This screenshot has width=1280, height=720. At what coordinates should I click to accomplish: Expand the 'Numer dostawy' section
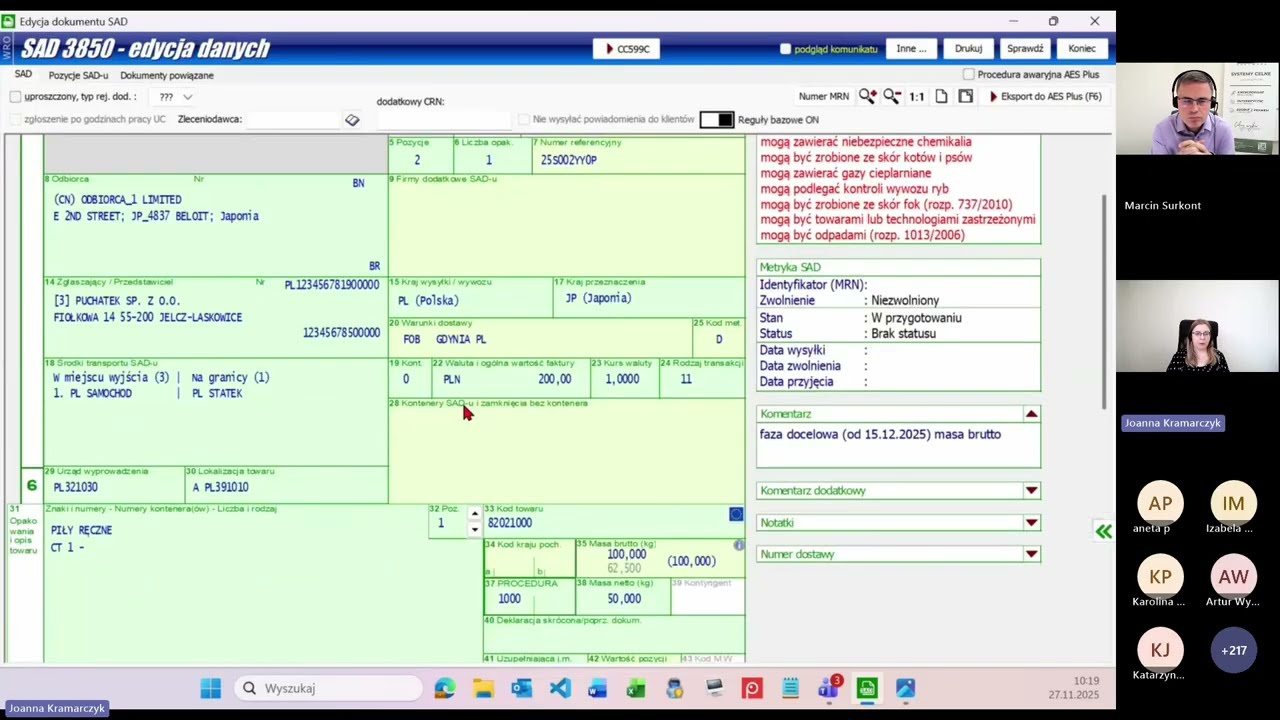[1031, 554]
